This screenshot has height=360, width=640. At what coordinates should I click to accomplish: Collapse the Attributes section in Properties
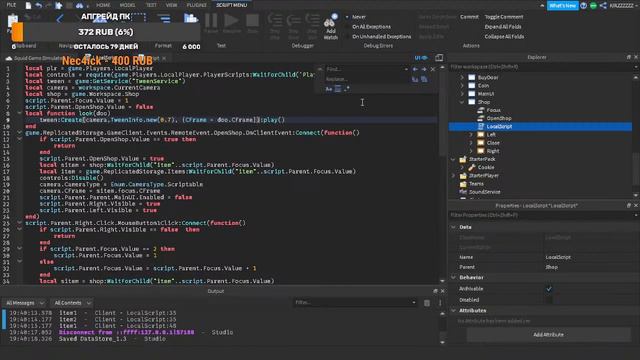coord(453,311)
